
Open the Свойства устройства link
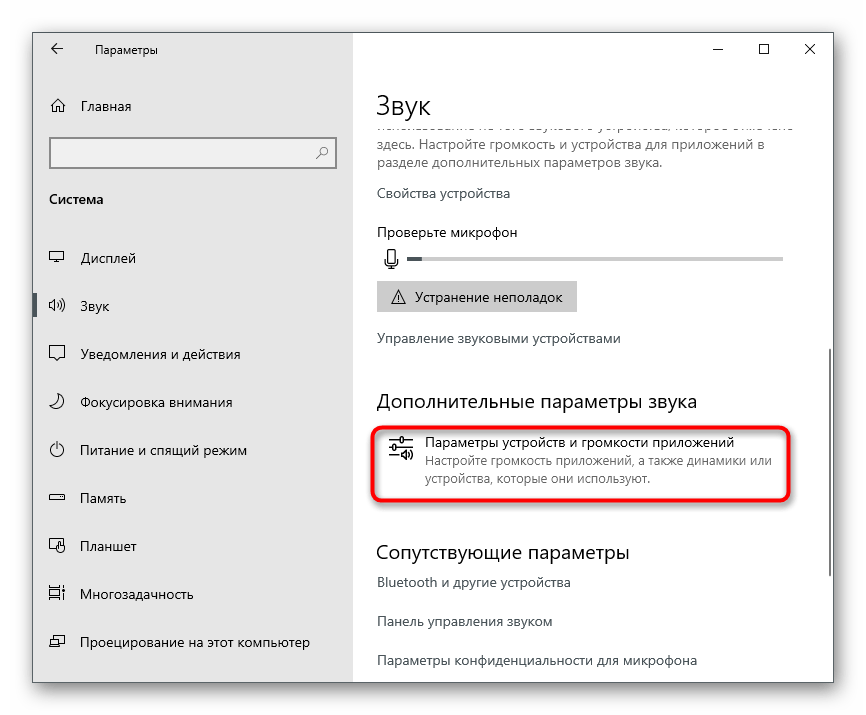443,194
